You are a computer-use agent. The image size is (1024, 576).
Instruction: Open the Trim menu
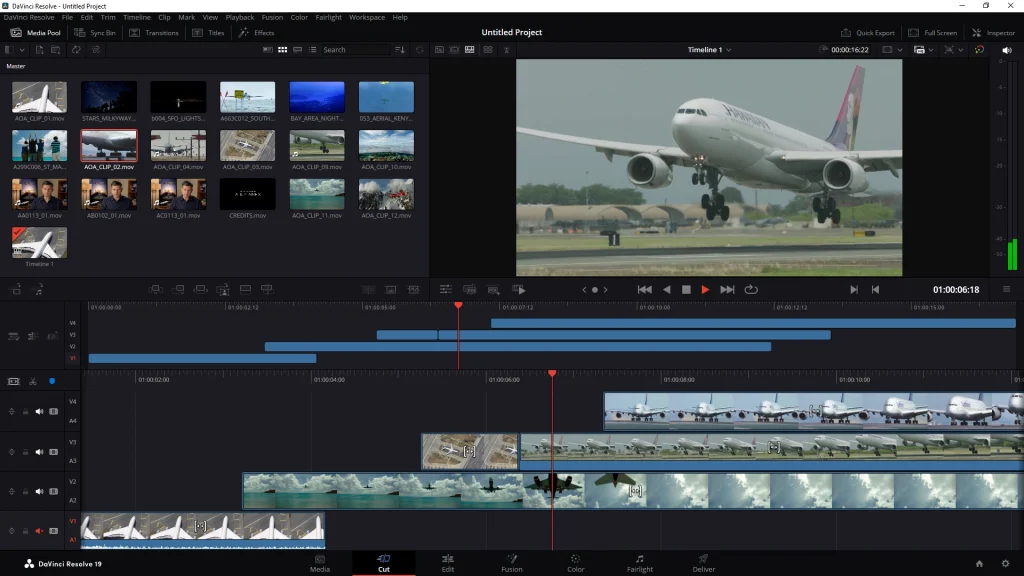(x=108, y=17)
